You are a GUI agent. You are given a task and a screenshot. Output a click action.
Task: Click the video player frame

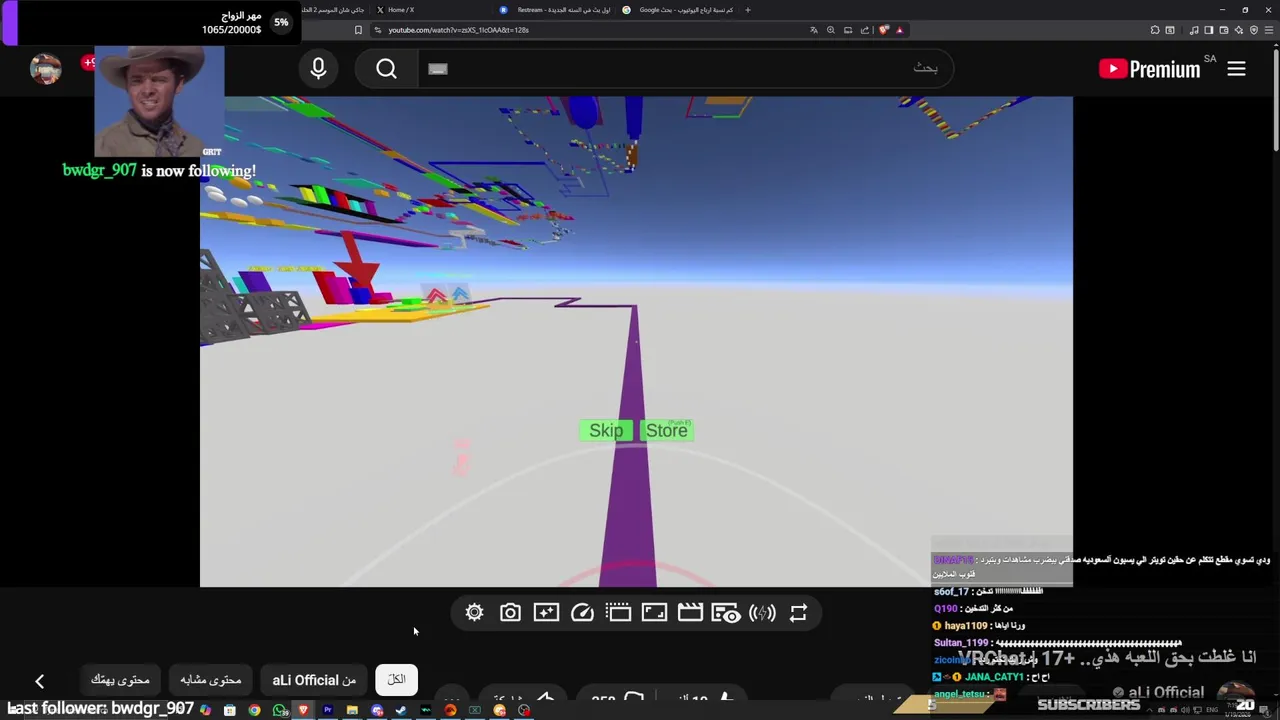pyautogui.click(x=636, y=341)
